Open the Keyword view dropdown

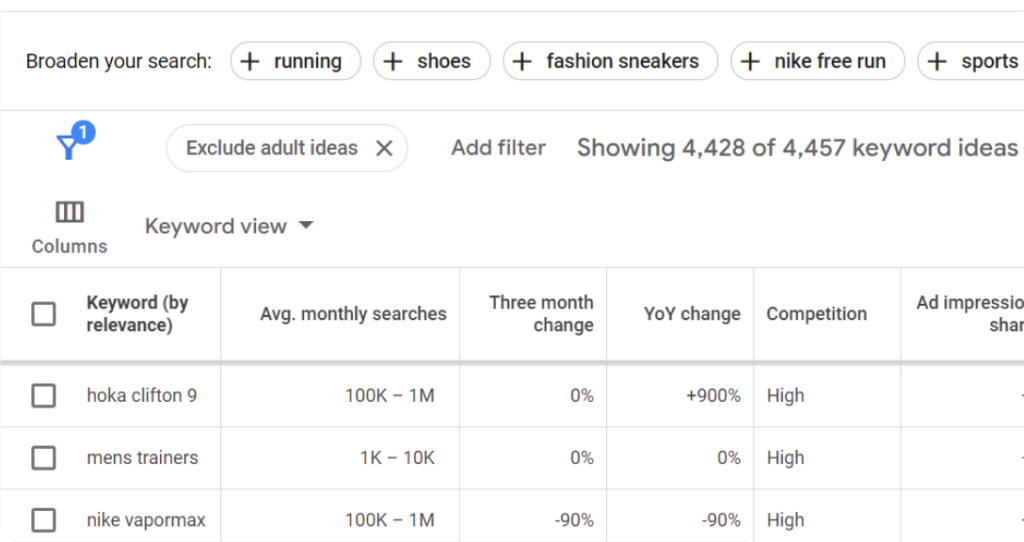tap(229, 226)
